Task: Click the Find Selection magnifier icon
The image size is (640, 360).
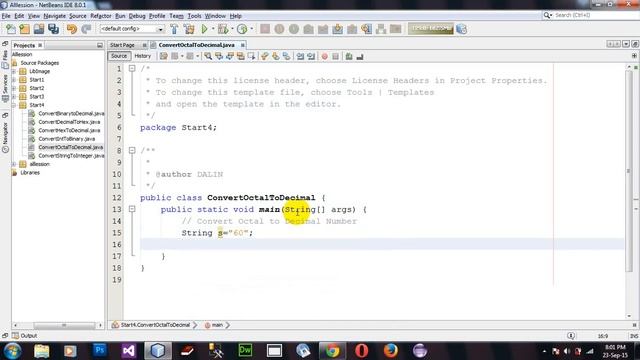Action: pyautogui.click(x=208, y=56)
